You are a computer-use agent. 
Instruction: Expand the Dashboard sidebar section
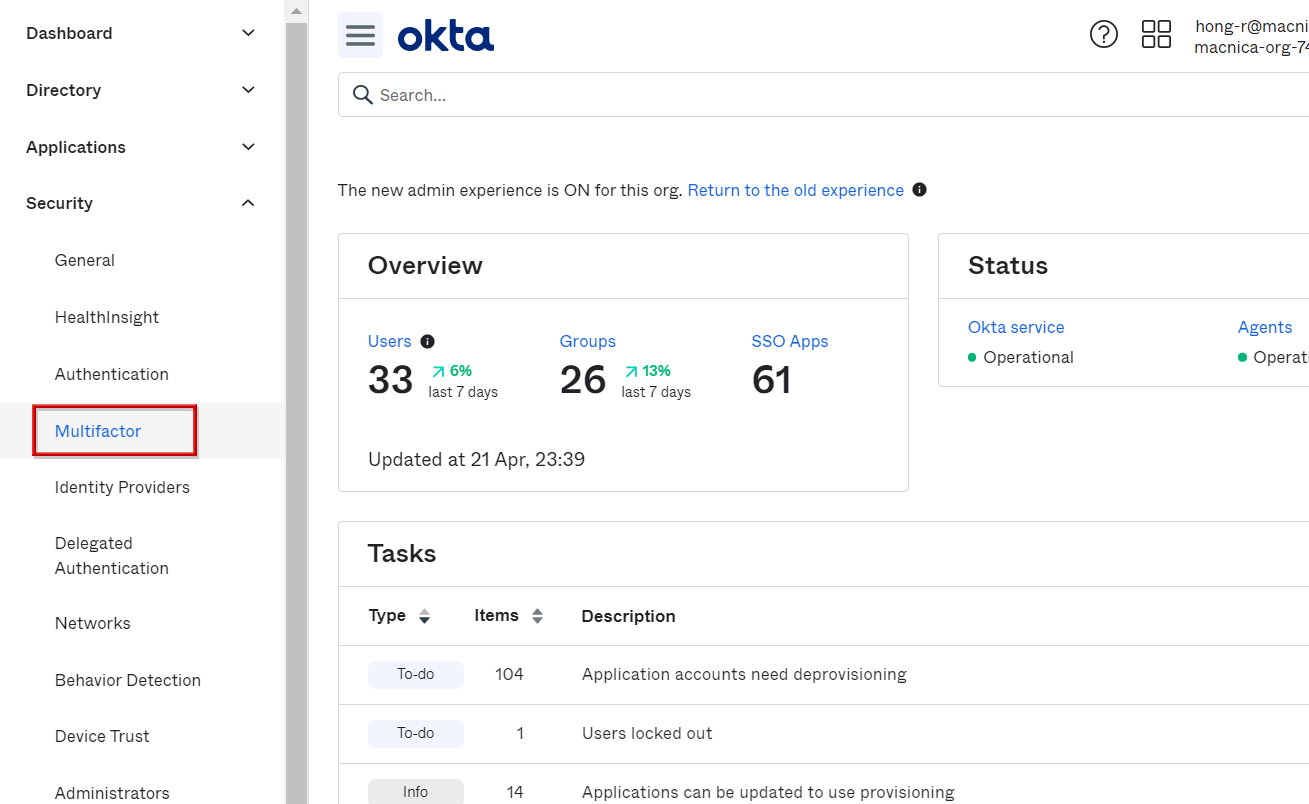tap(248, 34)
